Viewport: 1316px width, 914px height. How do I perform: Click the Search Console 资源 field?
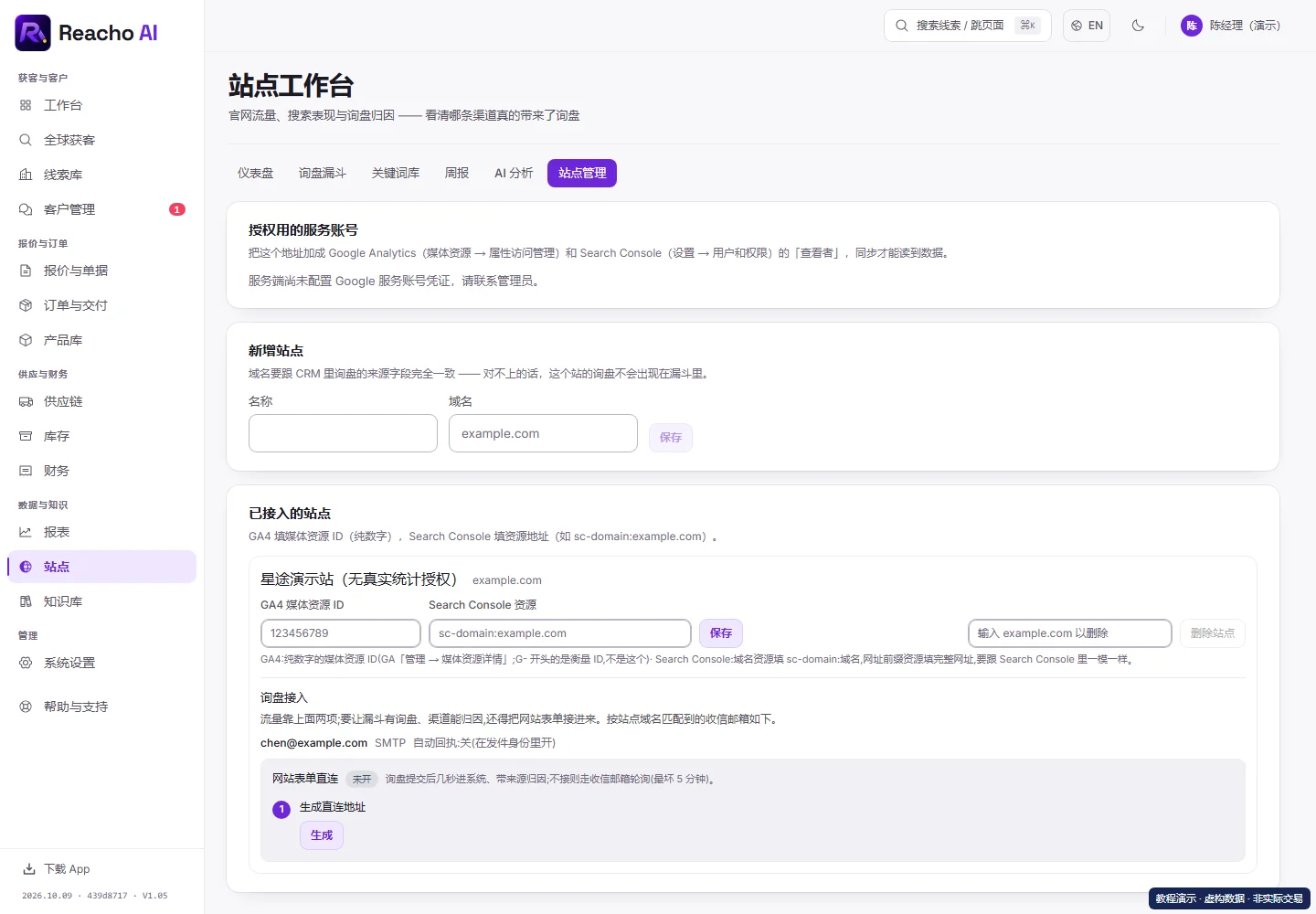tap(560, 633)
